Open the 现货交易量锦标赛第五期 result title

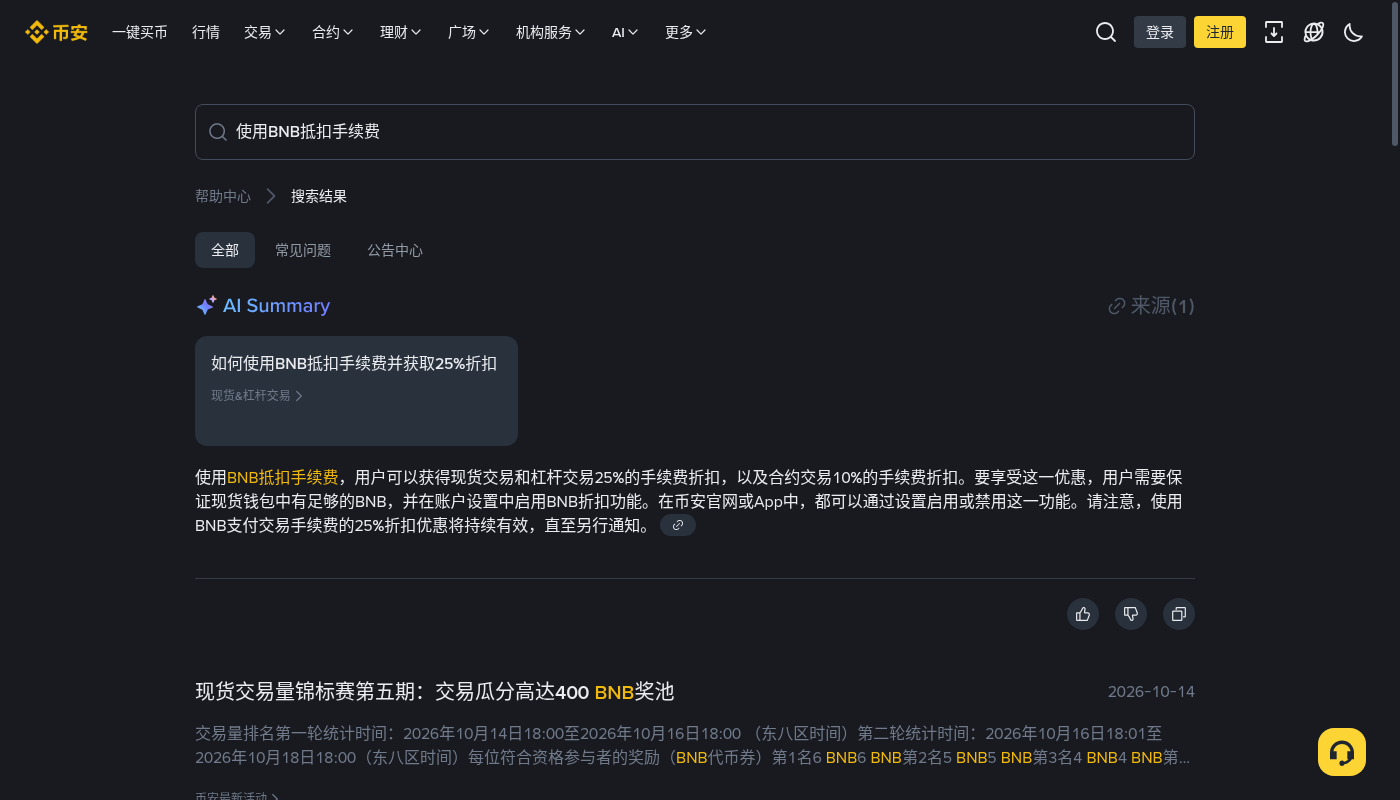click(435, 692)
